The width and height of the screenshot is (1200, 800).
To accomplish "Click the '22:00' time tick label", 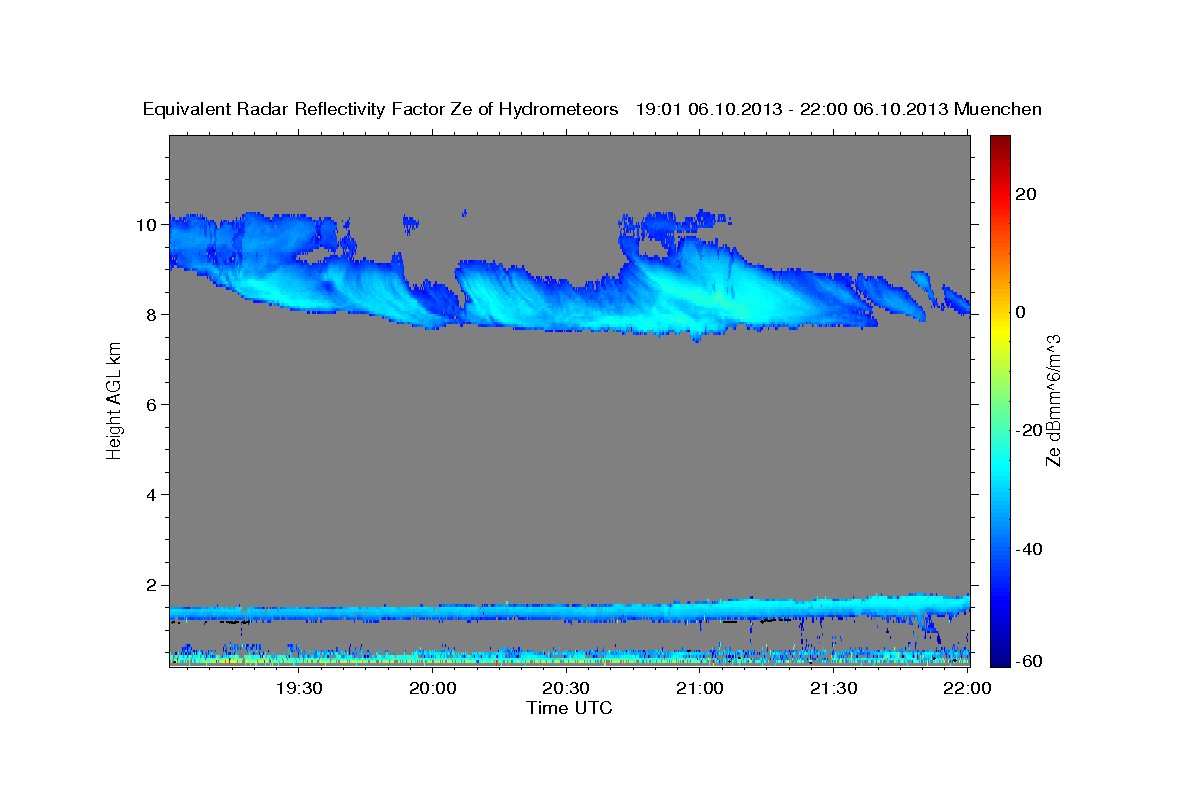I will (967, 689).
